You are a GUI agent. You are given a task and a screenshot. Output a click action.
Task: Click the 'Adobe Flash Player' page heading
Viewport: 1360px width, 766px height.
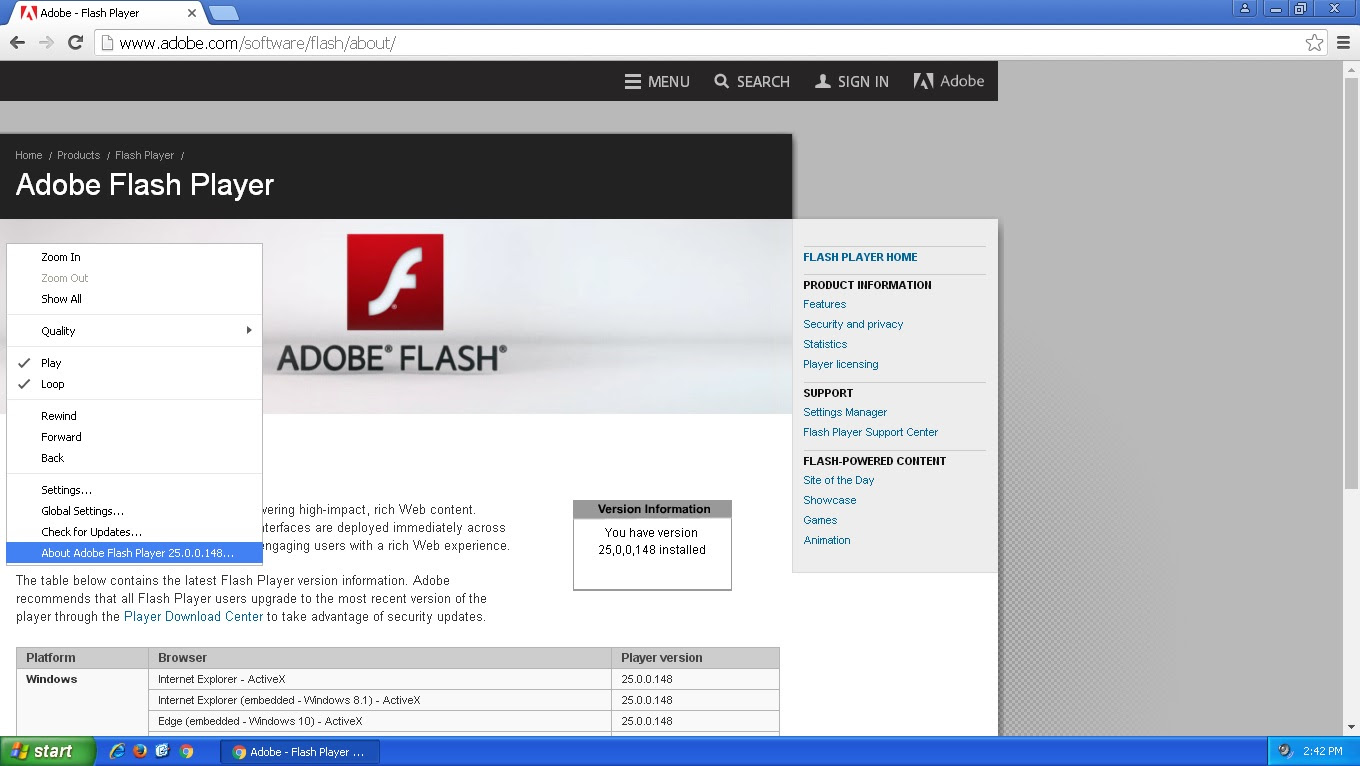pyautogui.click(x=145, y=185)
